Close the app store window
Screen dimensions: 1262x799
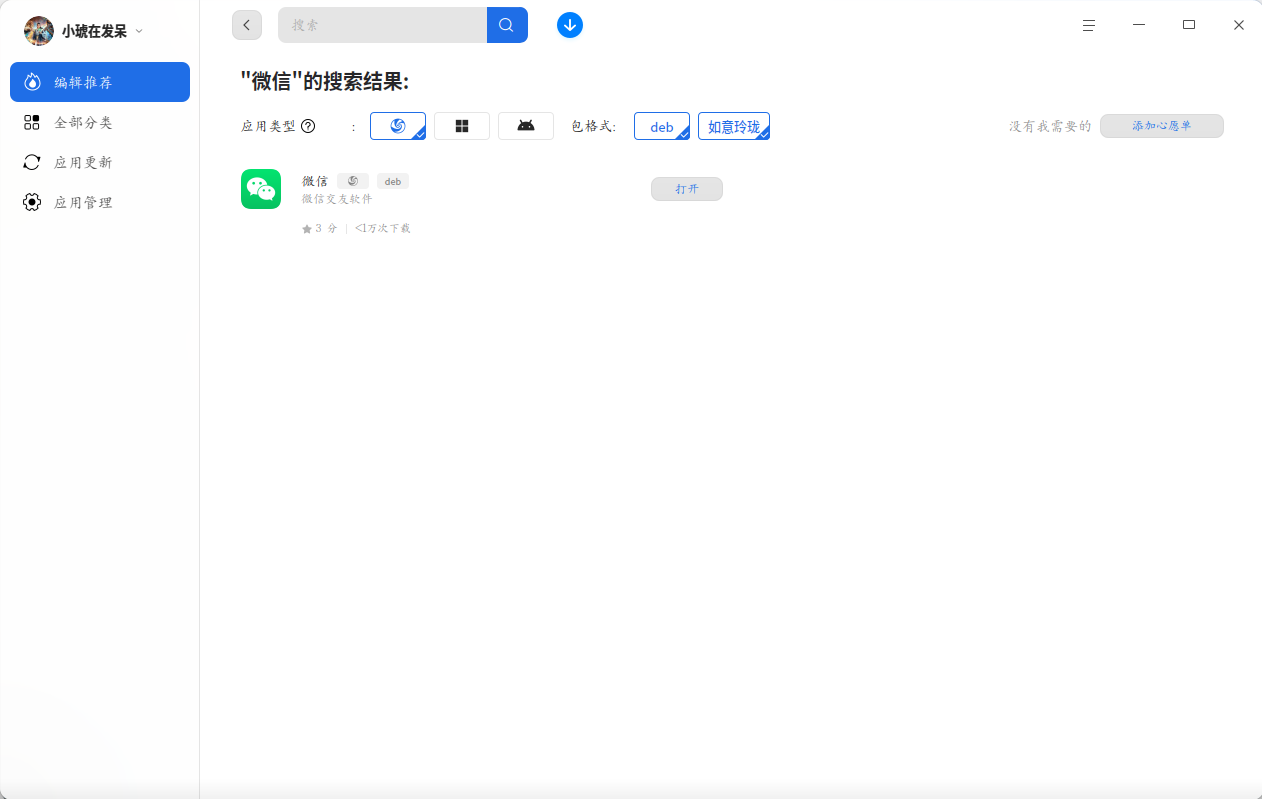tap(1239, 25)
